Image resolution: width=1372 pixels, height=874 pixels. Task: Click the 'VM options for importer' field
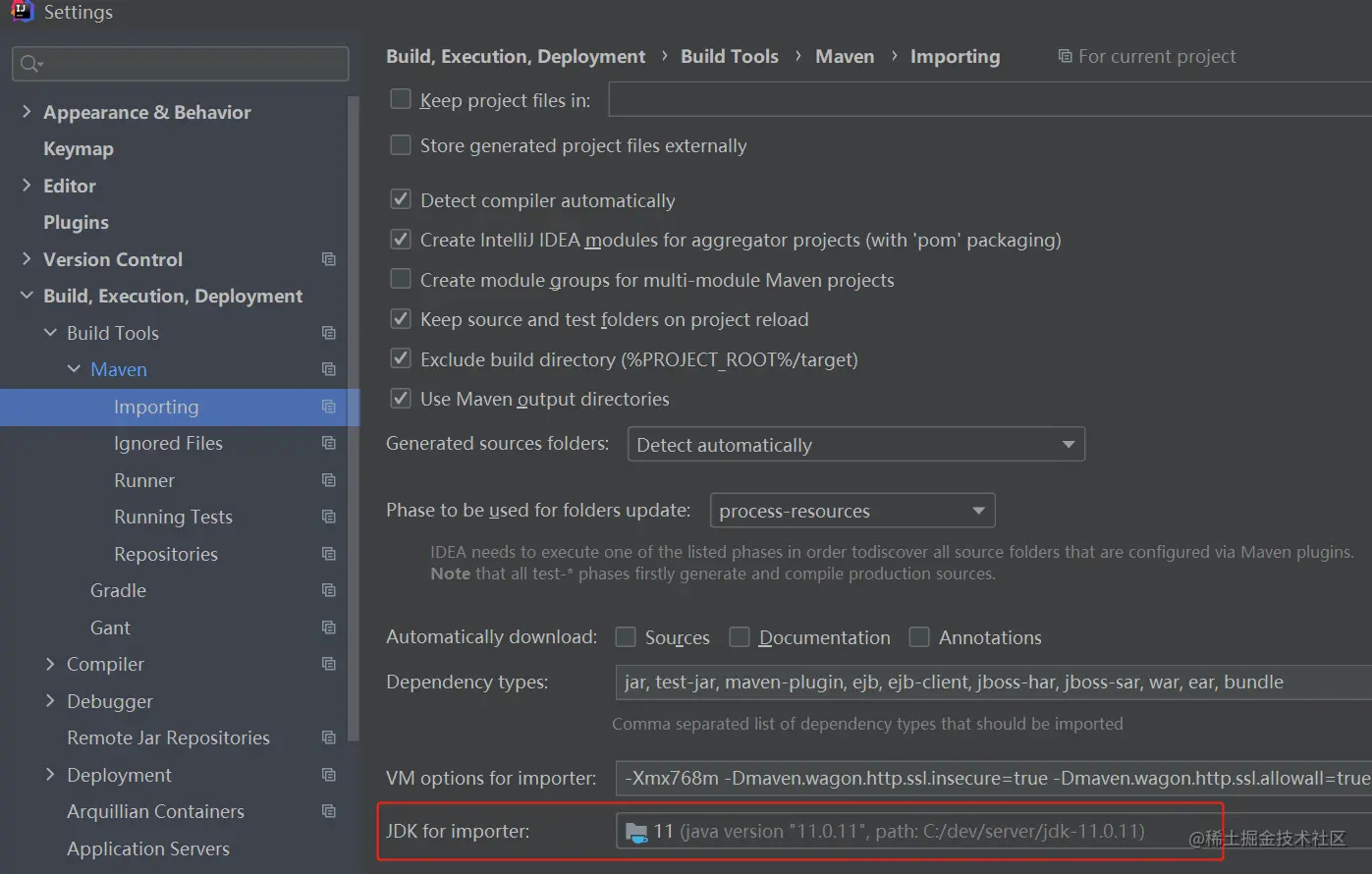(x=993, y=779)
